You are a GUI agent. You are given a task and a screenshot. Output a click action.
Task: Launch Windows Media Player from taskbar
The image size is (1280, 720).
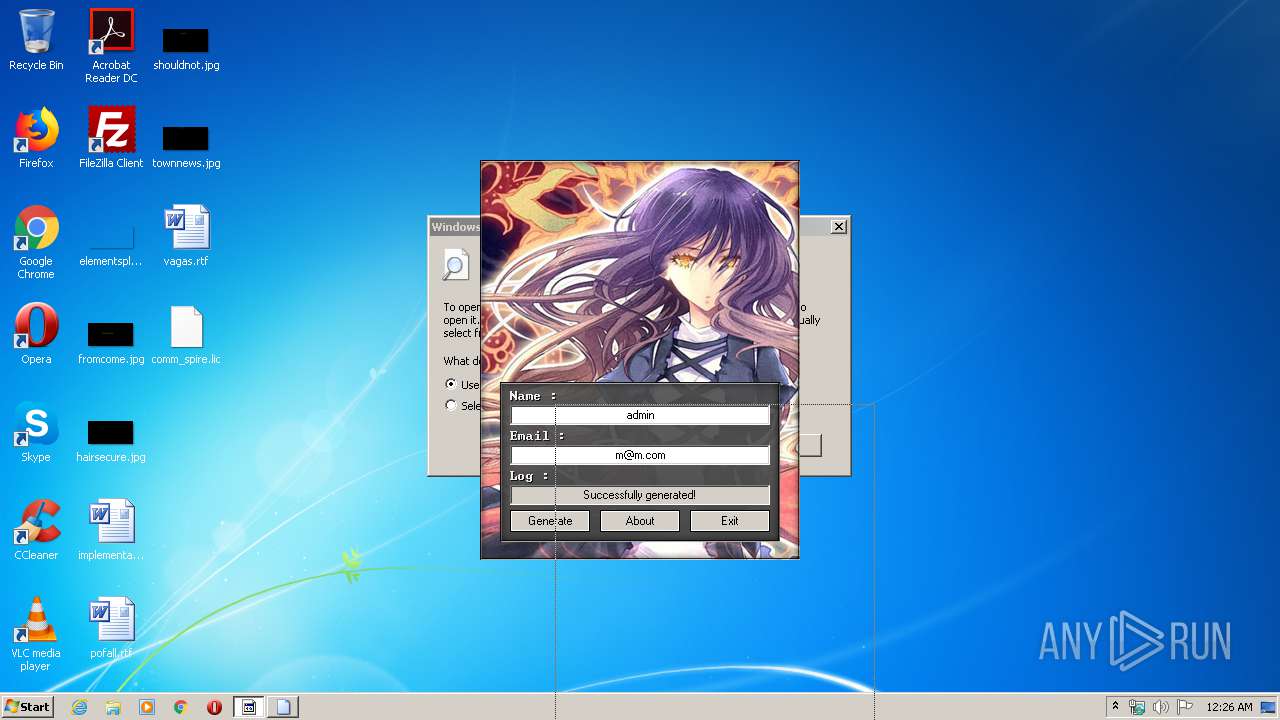[x=147, y=707]
